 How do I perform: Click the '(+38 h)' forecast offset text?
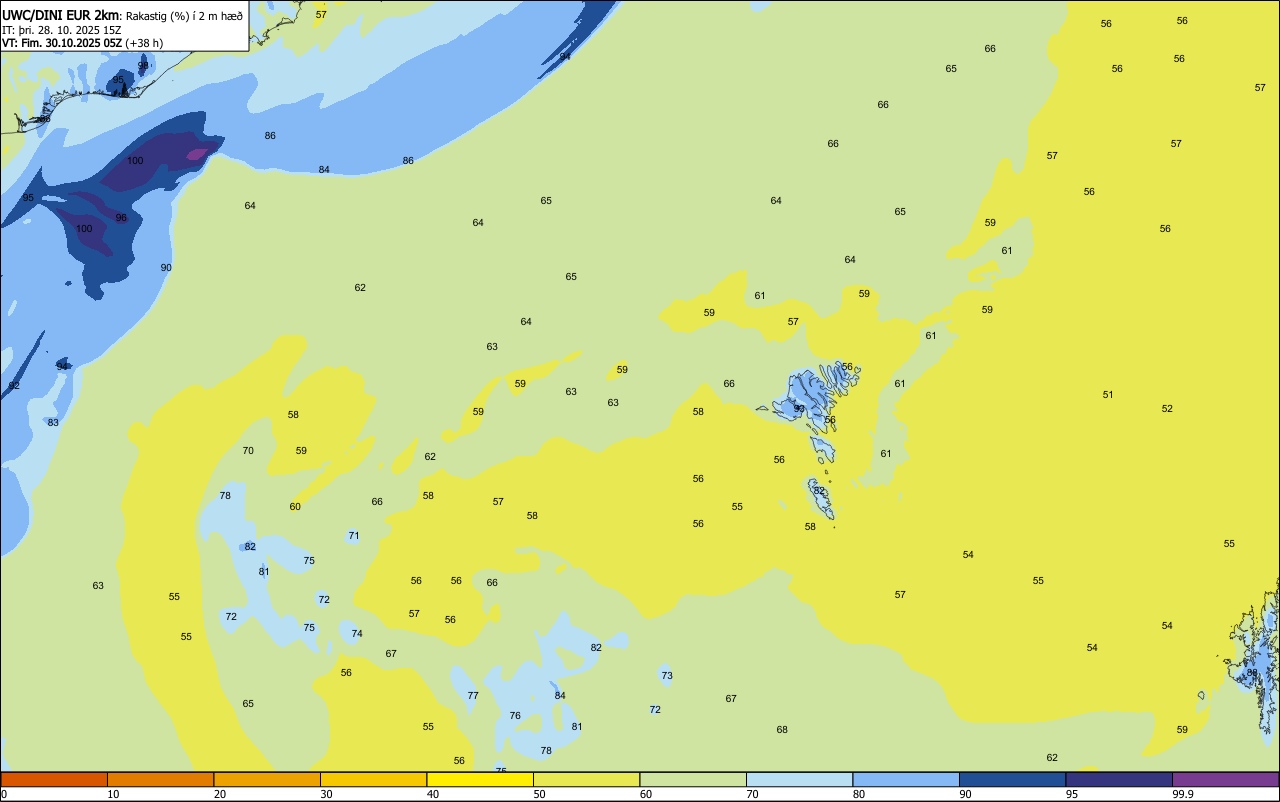pyautogui.click(x=144, y=43)
